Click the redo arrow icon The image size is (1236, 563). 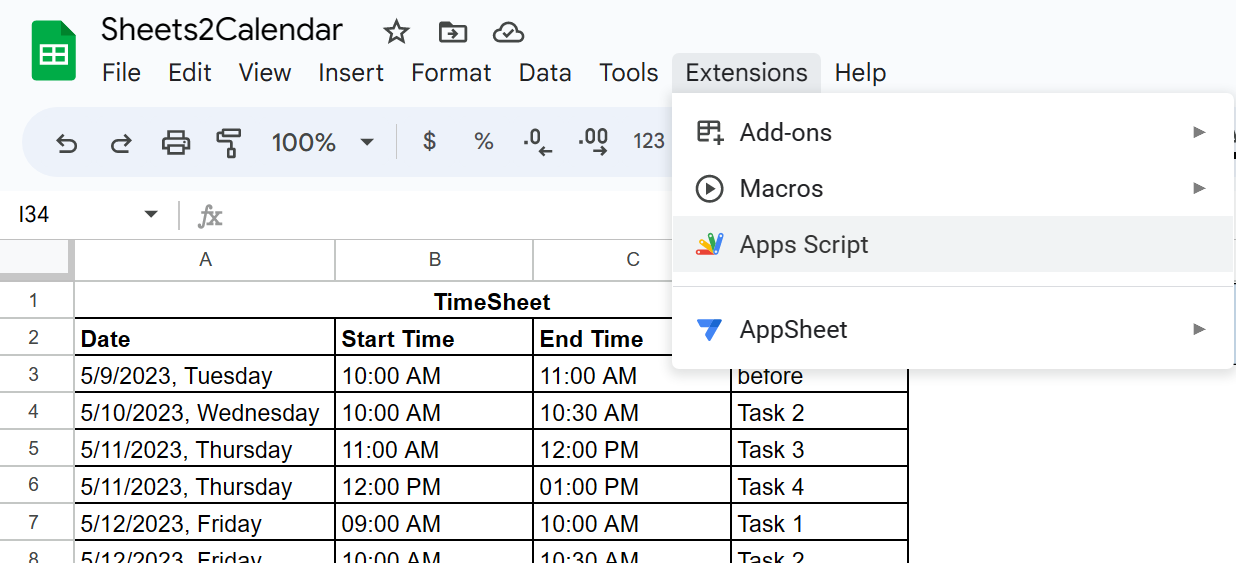tap(121, 142)
